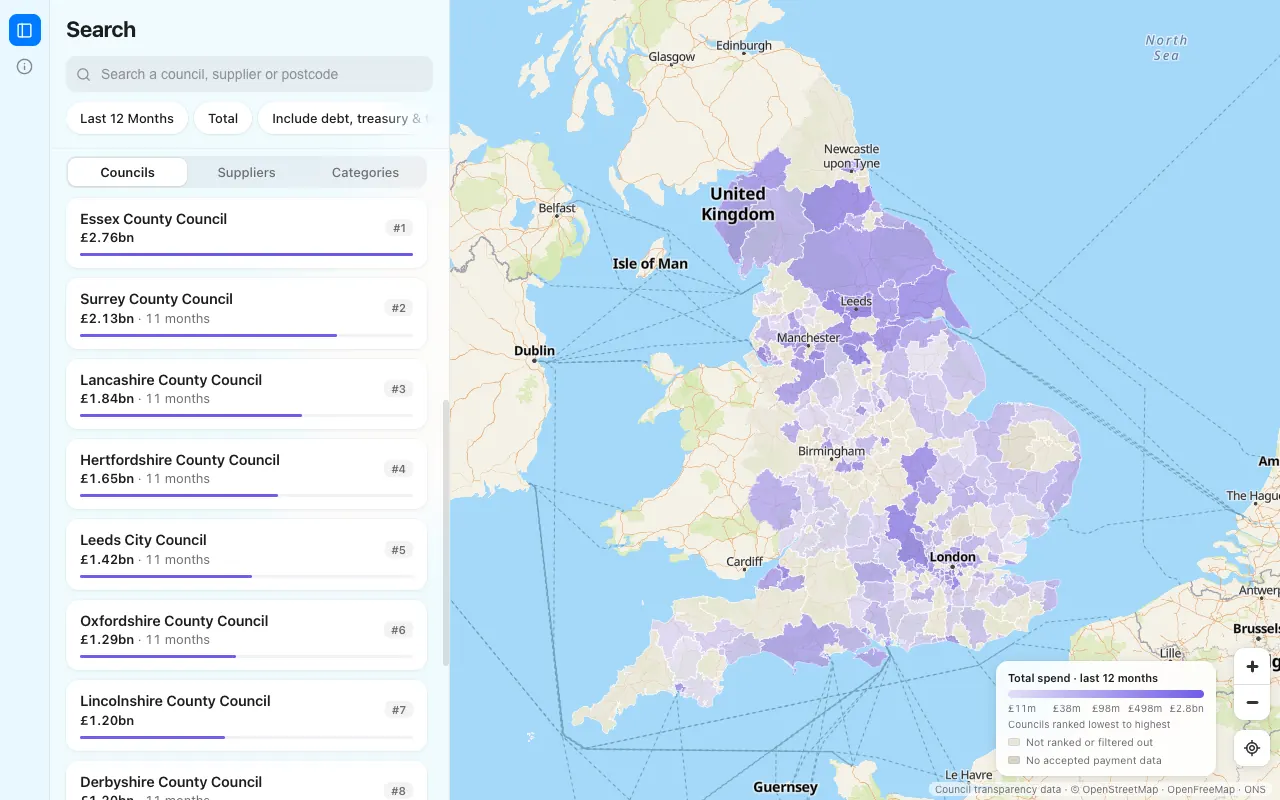Open the Lincolnshire County Council card
Image resolution: width=1280 pixels, height=800 pixels.
(246, 715)
